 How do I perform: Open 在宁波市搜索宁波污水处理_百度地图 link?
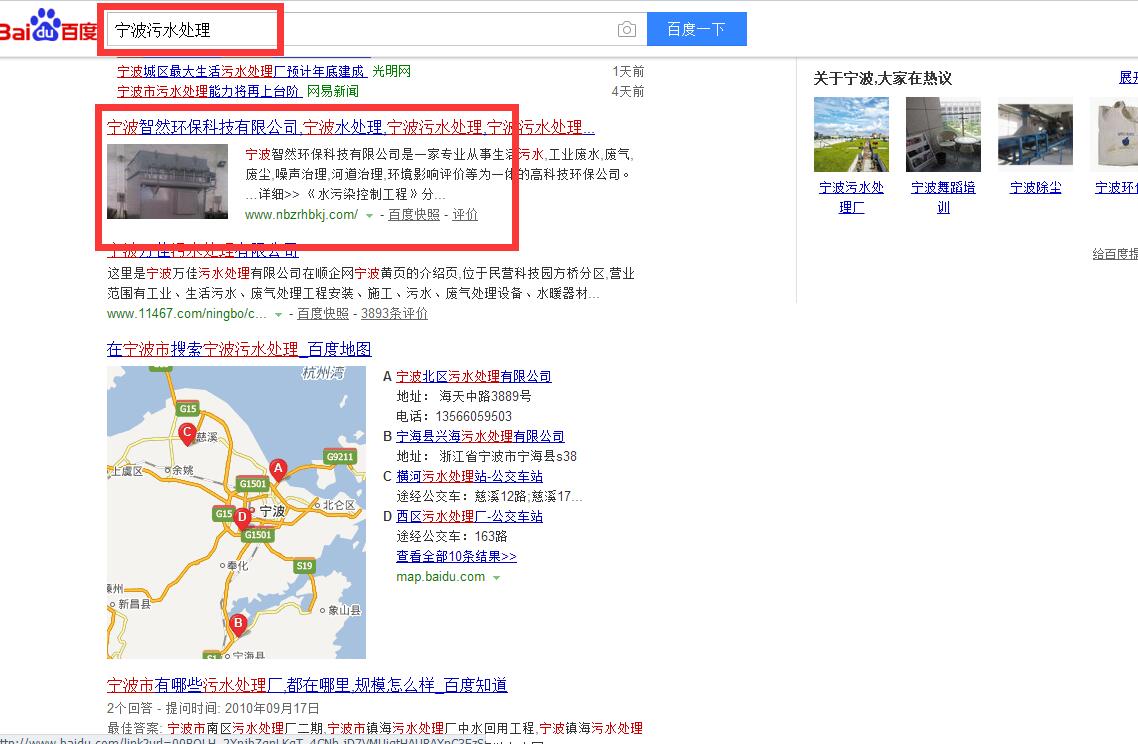pyautogui.click(x=239, y=349)
